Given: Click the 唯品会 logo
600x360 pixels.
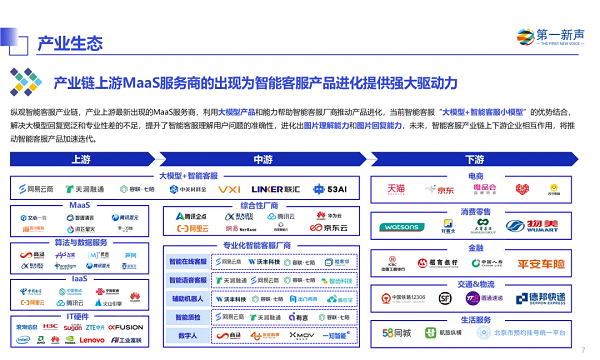Looking at the screenshot, I should (x=485, y=189).
